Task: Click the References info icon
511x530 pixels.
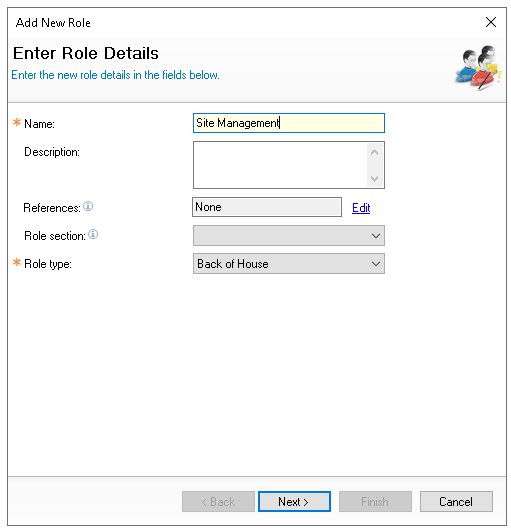Action: (x=88, y=206)
